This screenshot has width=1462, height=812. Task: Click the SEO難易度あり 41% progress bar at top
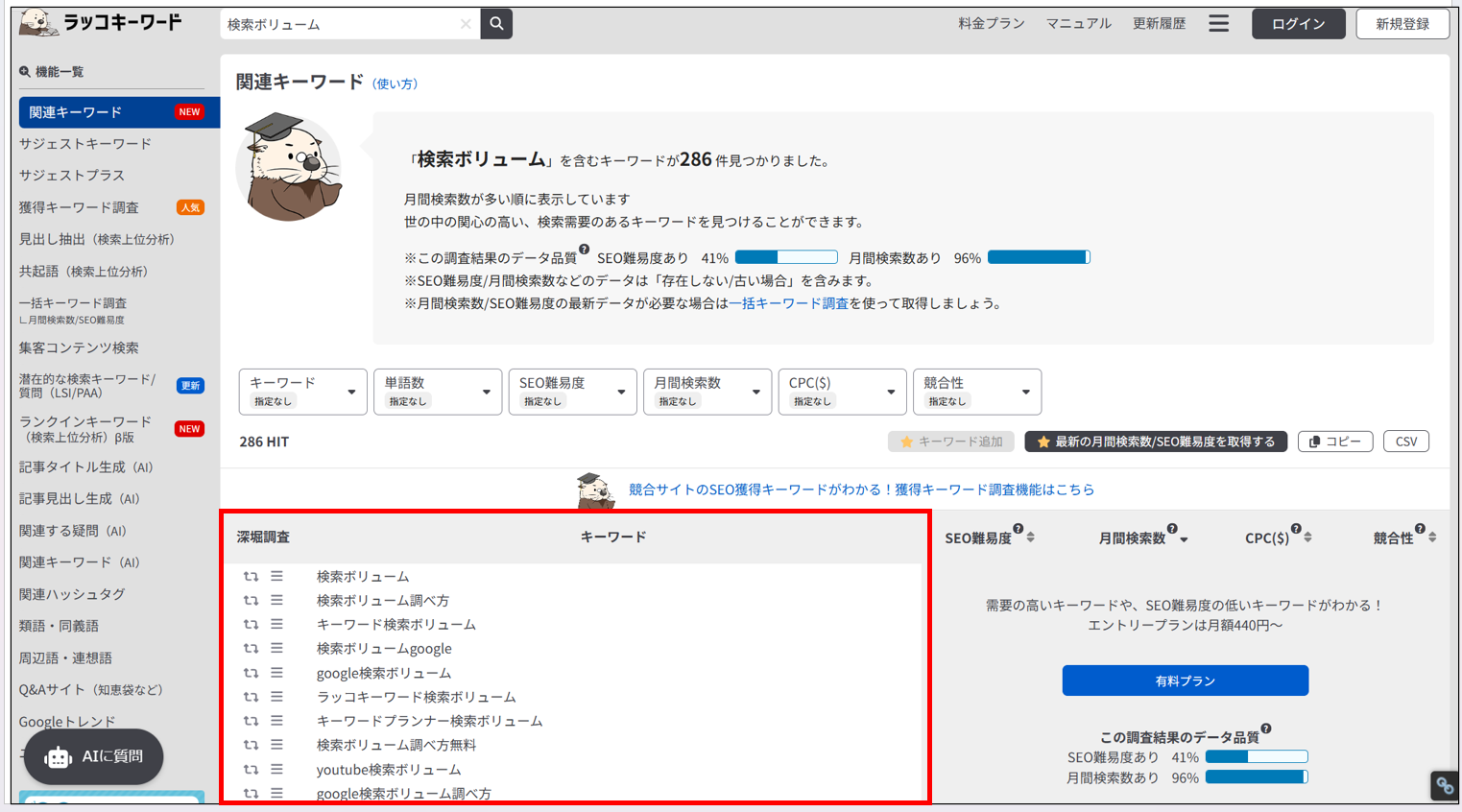[786, 257]
